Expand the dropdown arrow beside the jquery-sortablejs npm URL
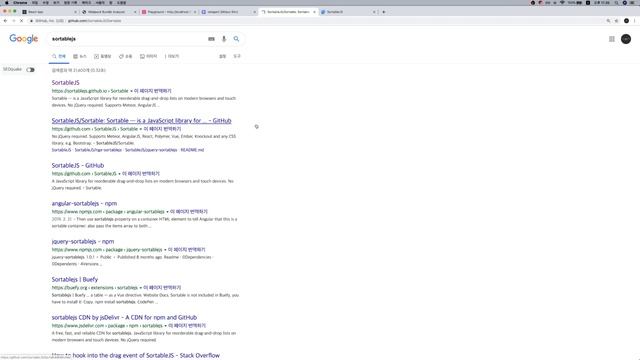Screen dimensions: 640x360 [165, 250]
